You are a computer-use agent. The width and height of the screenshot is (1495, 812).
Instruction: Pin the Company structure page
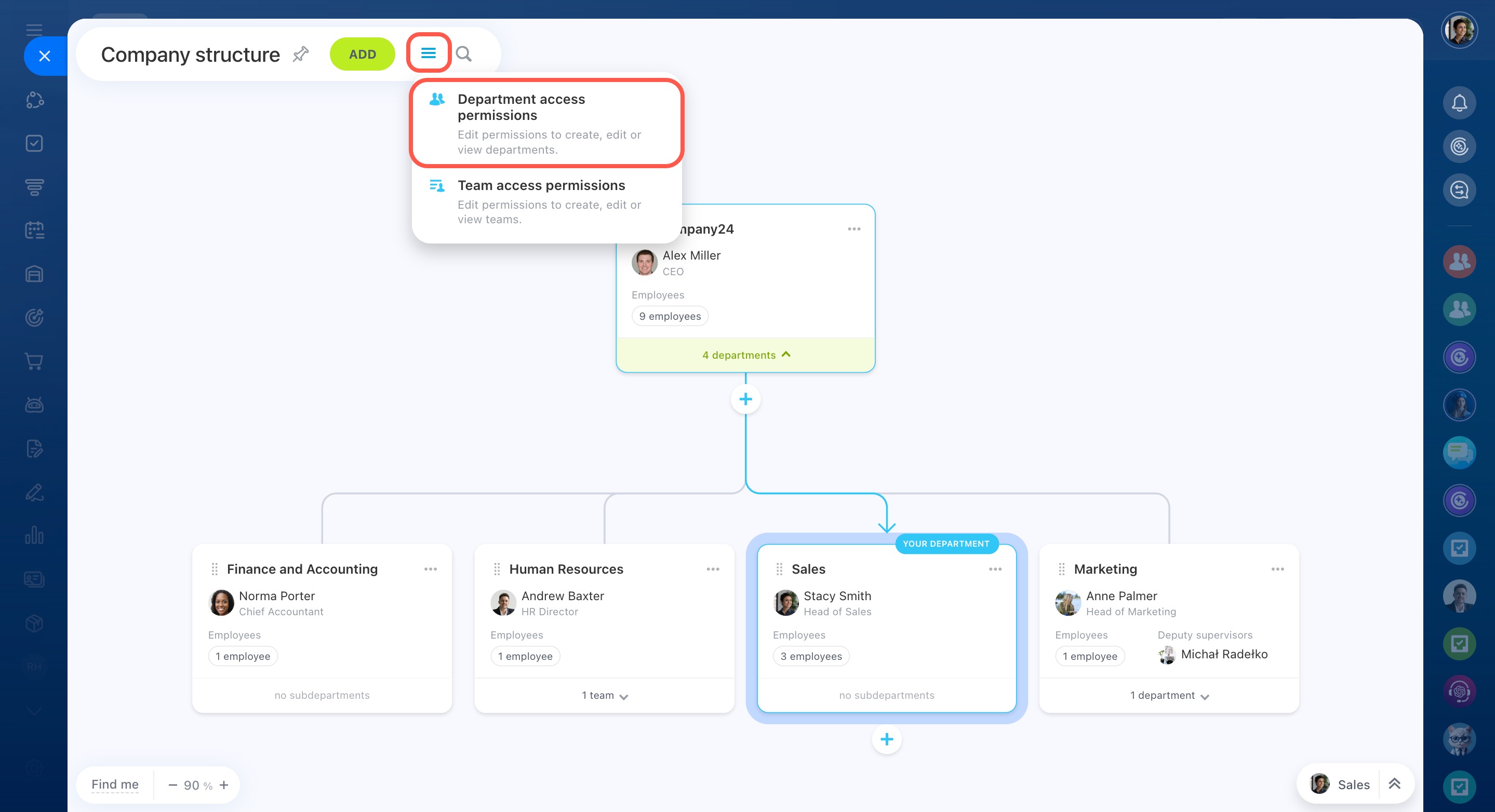tap(301, 54)
